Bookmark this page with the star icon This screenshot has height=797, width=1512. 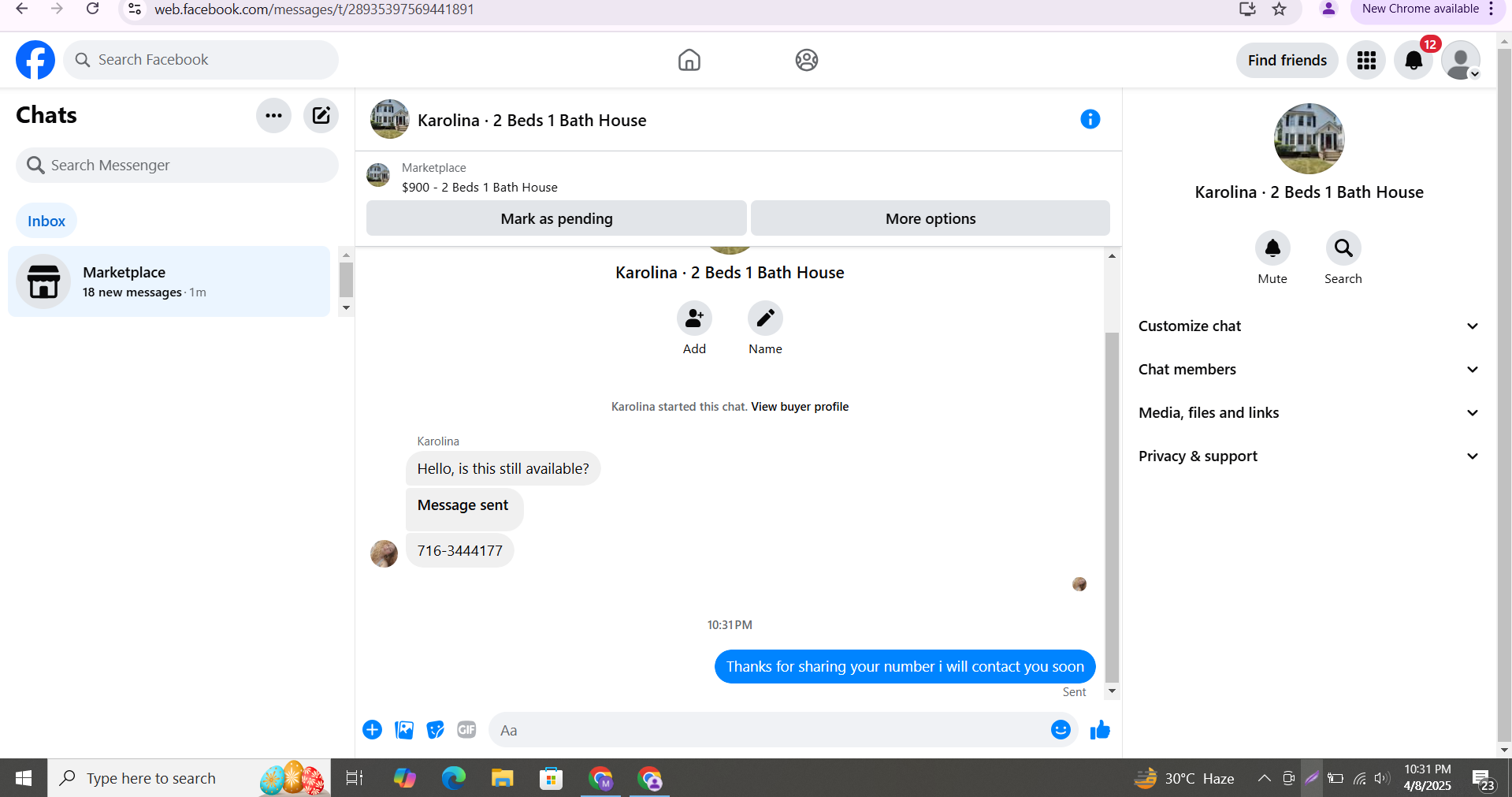(x=1279, y=9)
